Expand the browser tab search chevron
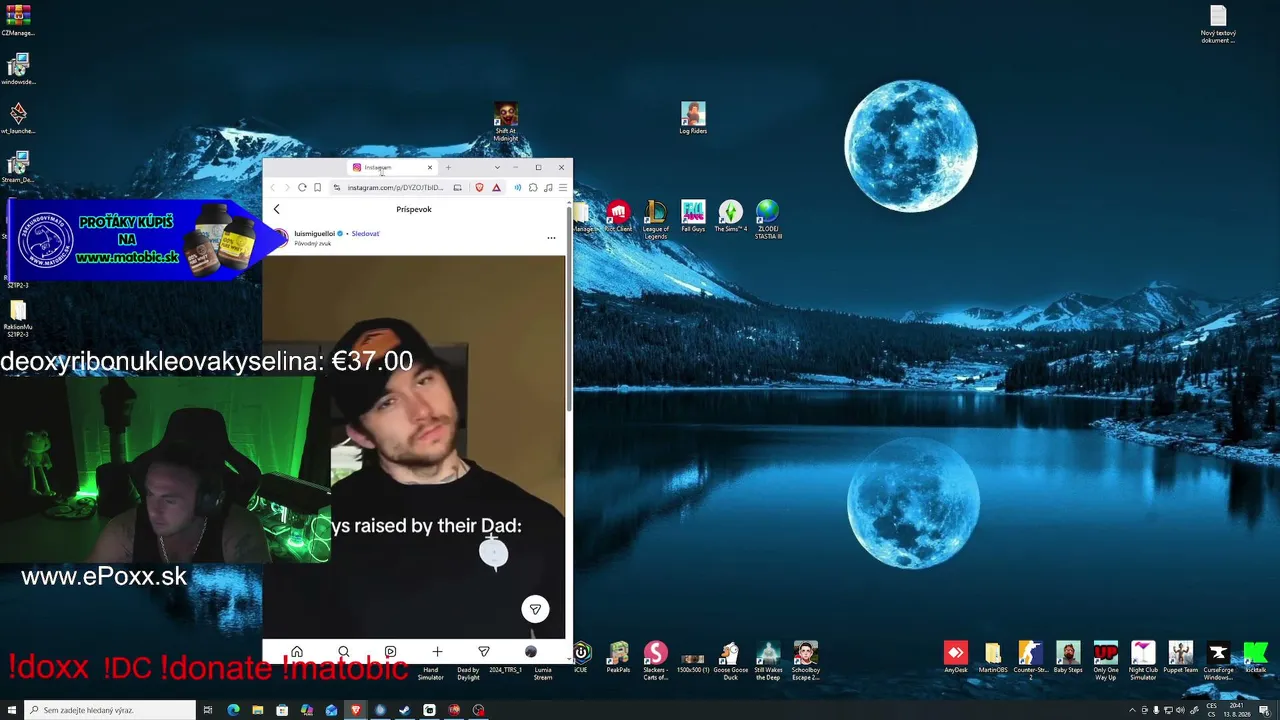The height and width of the screenshot is (720, 1280). 497,167
